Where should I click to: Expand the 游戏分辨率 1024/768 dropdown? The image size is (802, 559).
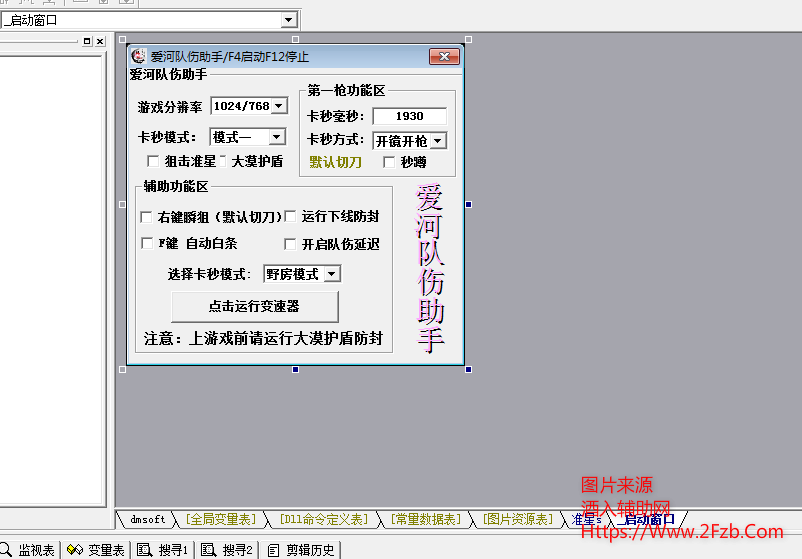point(278,106)
